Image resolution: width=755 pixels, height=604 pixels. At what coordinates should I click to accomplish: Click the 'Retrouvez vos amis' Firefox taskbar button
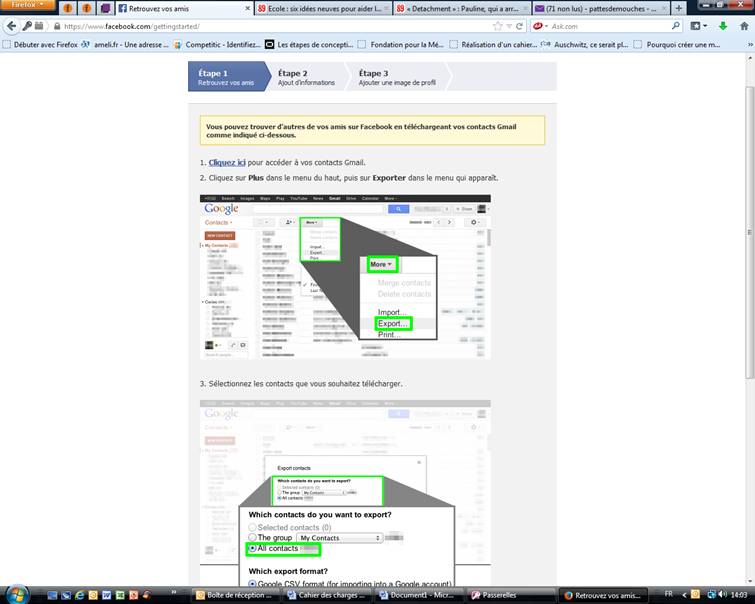pyautogui.click(x=602, y=595)
